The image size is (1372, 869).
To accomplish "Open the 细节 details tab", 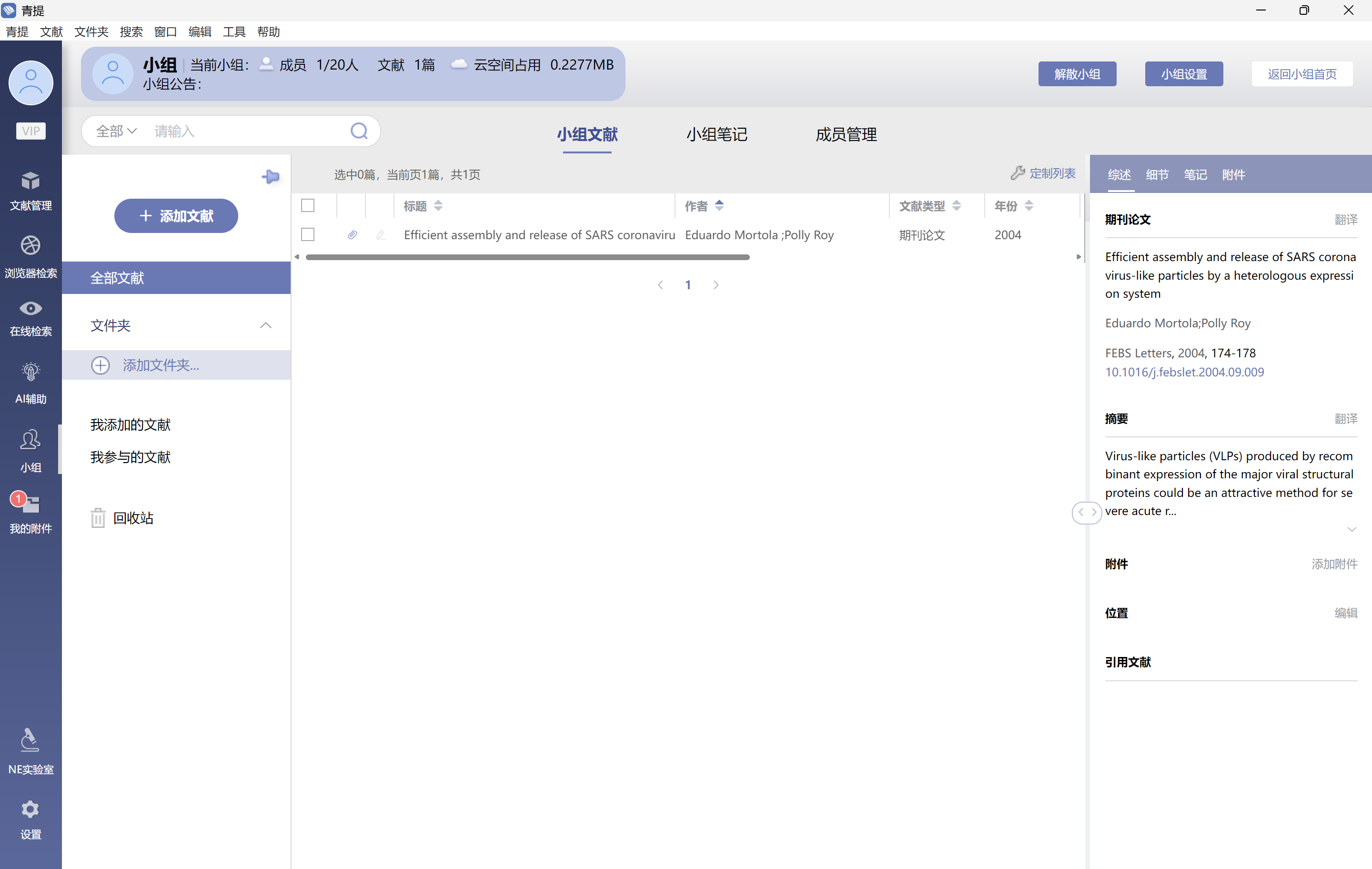I will pos(1157,174).
